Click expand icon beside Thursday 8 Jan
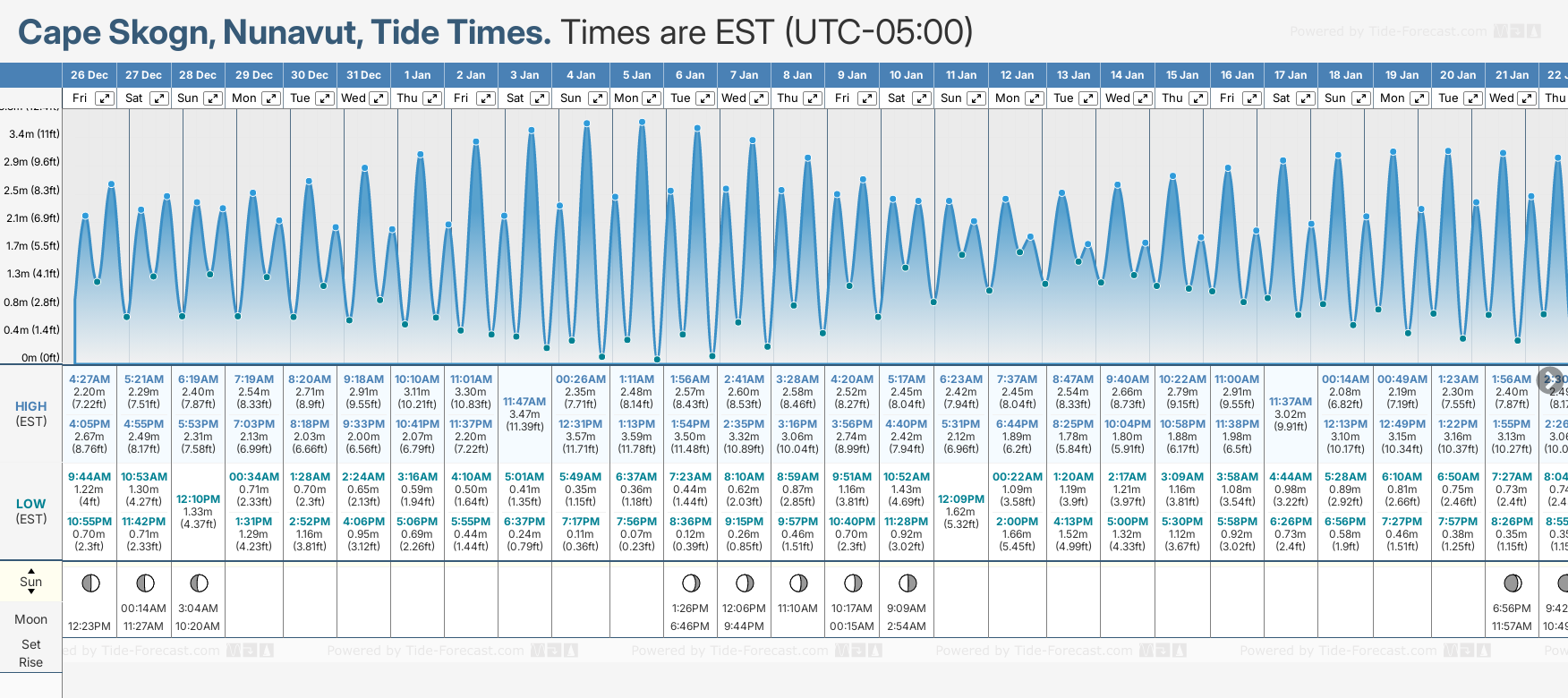Image resolution: width=1568 pixels, height=698 pixels. click(x=812, y=98)
